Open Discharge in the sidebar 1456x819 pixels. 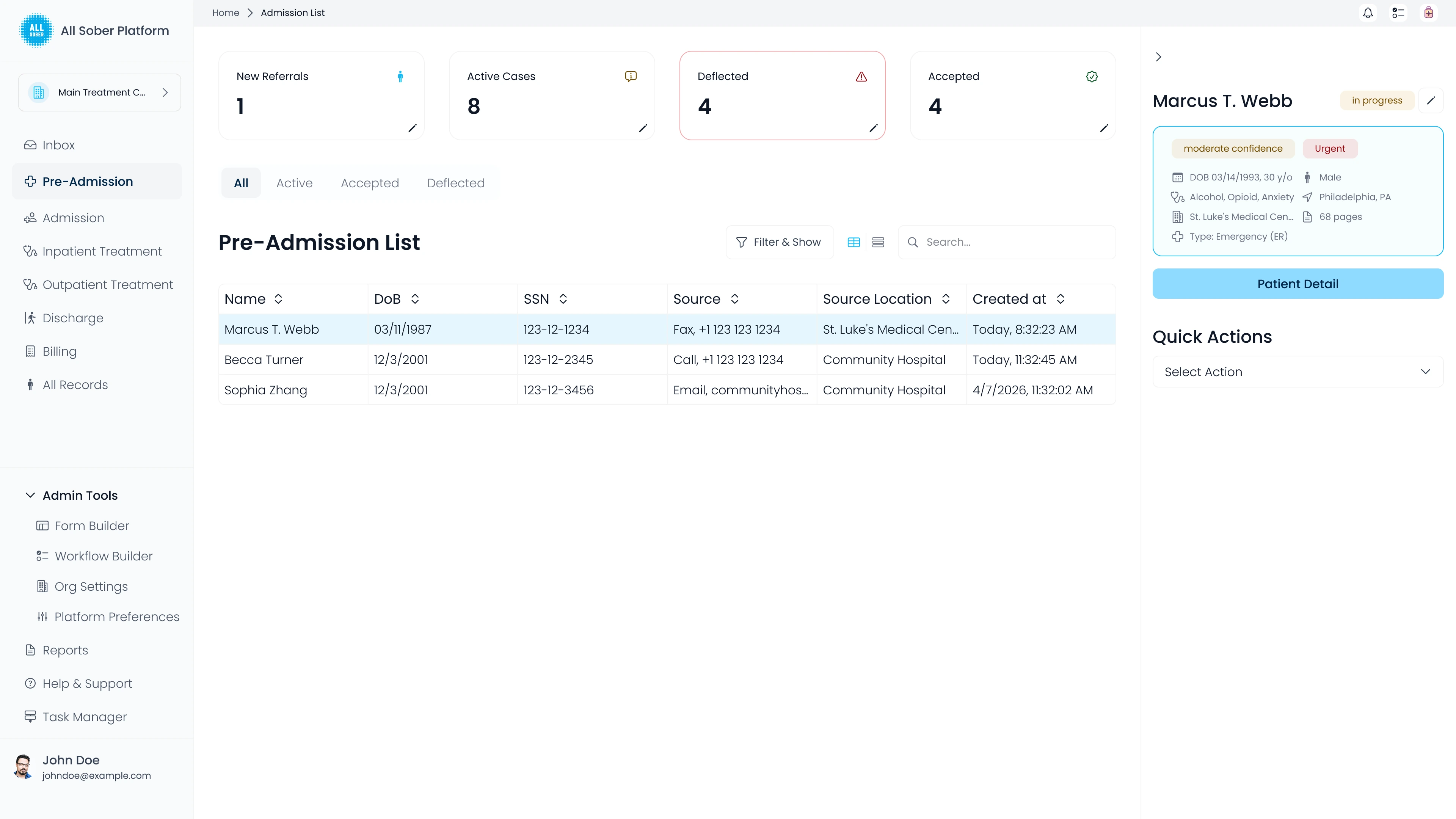click(97, 318)
